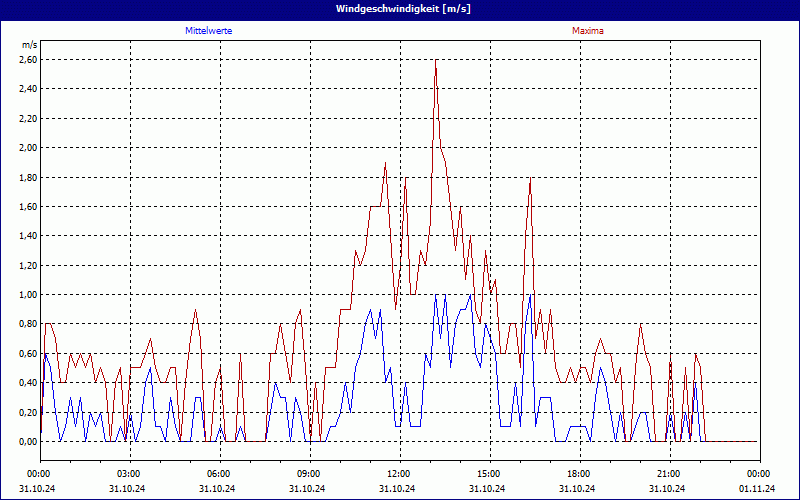
Task: Click the 2,00 y-axis value
Action: [29, 148]
